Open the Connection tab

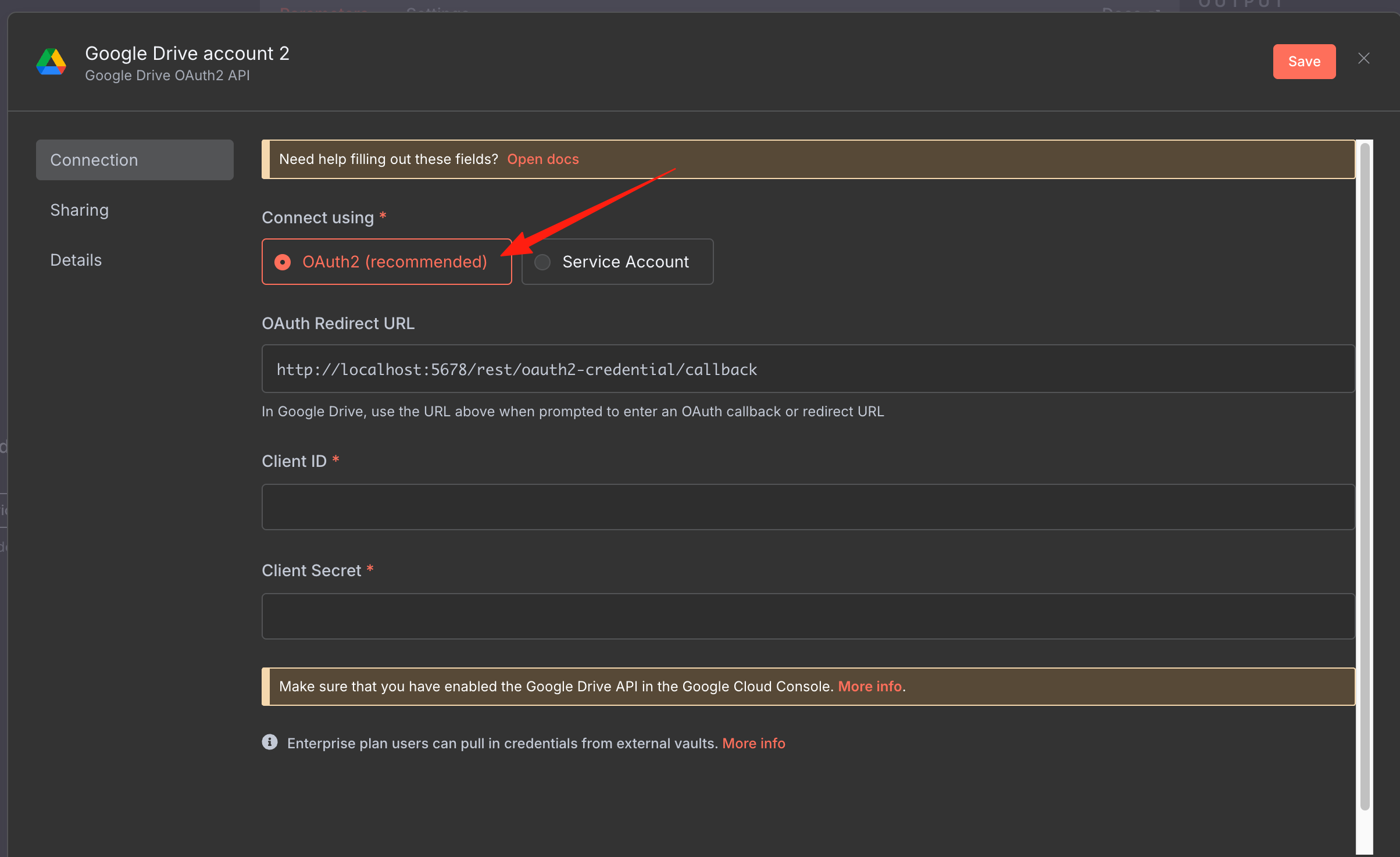(135, 160)
